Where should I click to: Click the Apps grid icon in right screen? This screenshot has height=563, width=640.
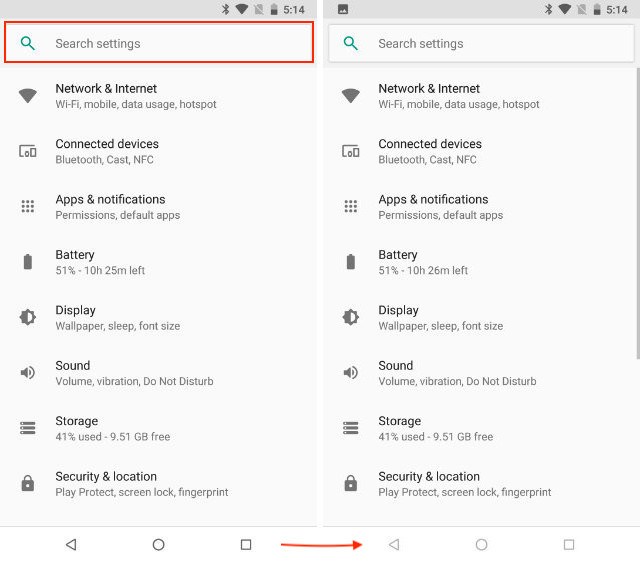(351, 206)
